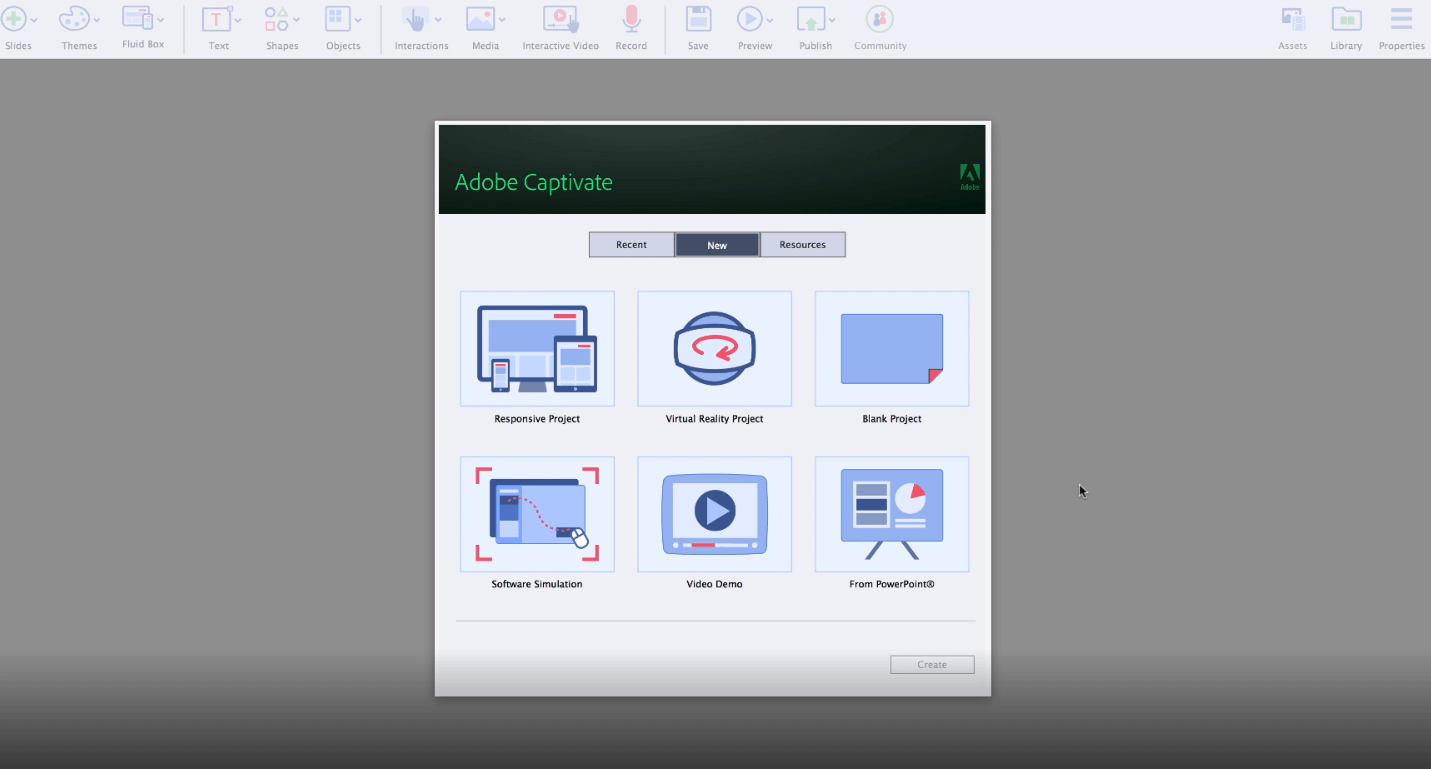This screenshot has width=1431, height=769.
Task: Expand the Text dropdown arrow
Action: [238, 20]
